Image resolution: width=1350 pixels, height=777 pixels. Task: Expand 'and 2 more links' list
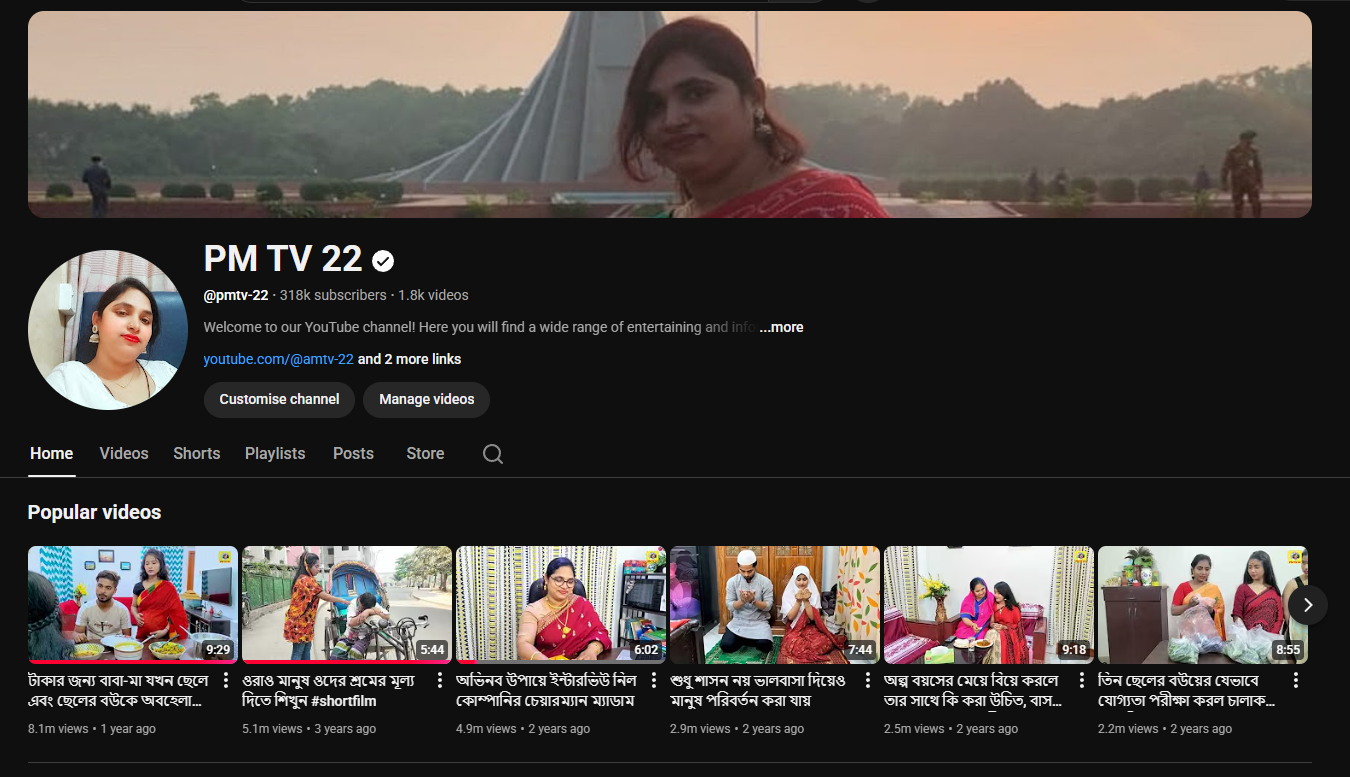click(x=409, y=359)
